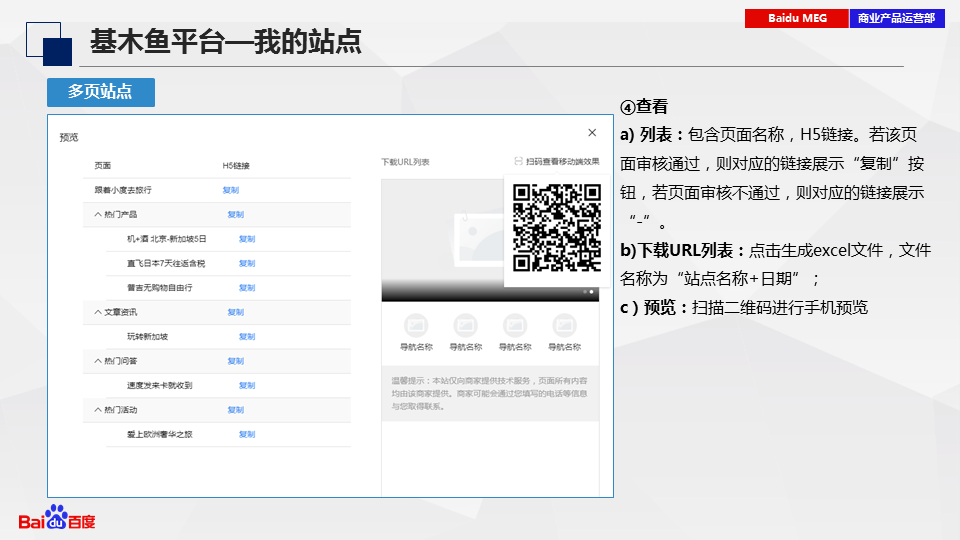Click the QR code image
The width and height of the screenshot is (960, 540).
556,229
